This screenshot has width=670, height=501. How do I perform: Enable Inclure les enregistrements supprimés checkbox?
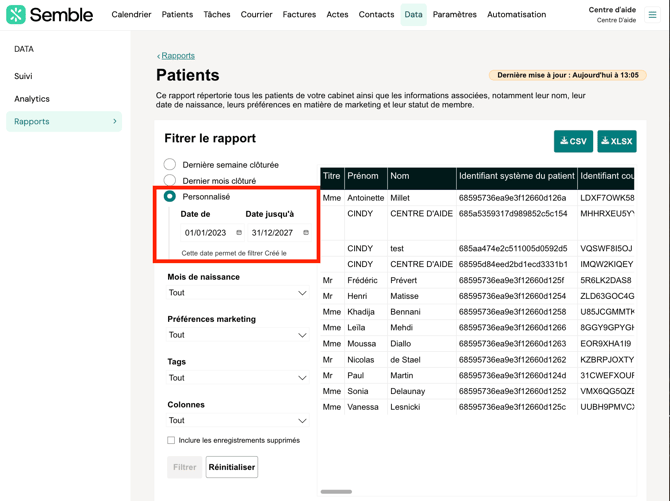pos(171,440)
